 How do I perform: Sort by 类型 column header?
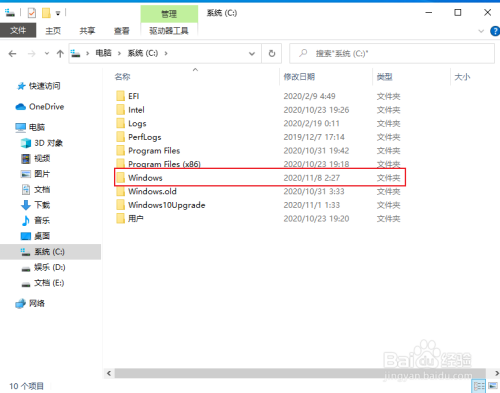[384, 77]
